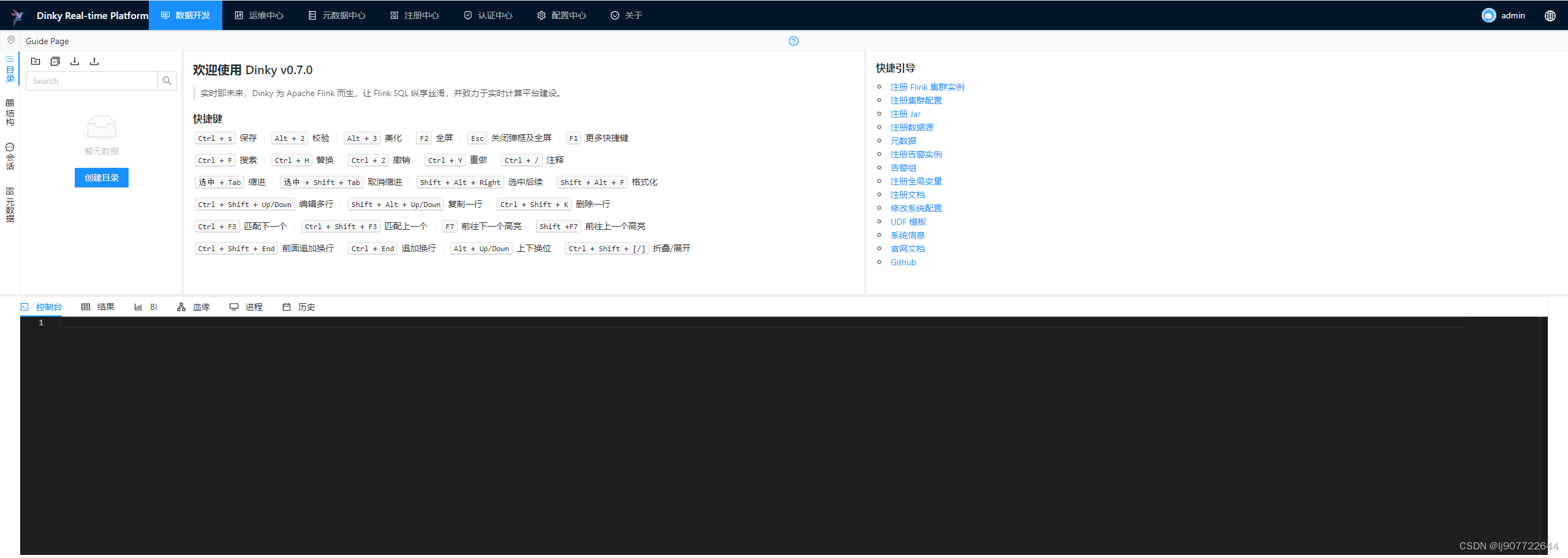1568x558 pixels.
Task: Click the 'Ctrl + Shift + K' key label
Action: (534, 205)
